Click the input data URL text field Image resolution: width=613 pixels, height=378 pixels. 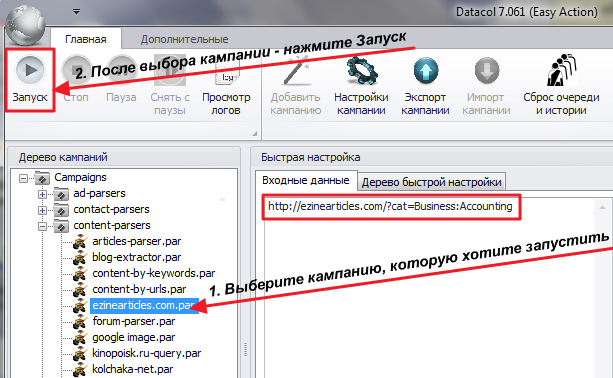(x=391, y=207)
